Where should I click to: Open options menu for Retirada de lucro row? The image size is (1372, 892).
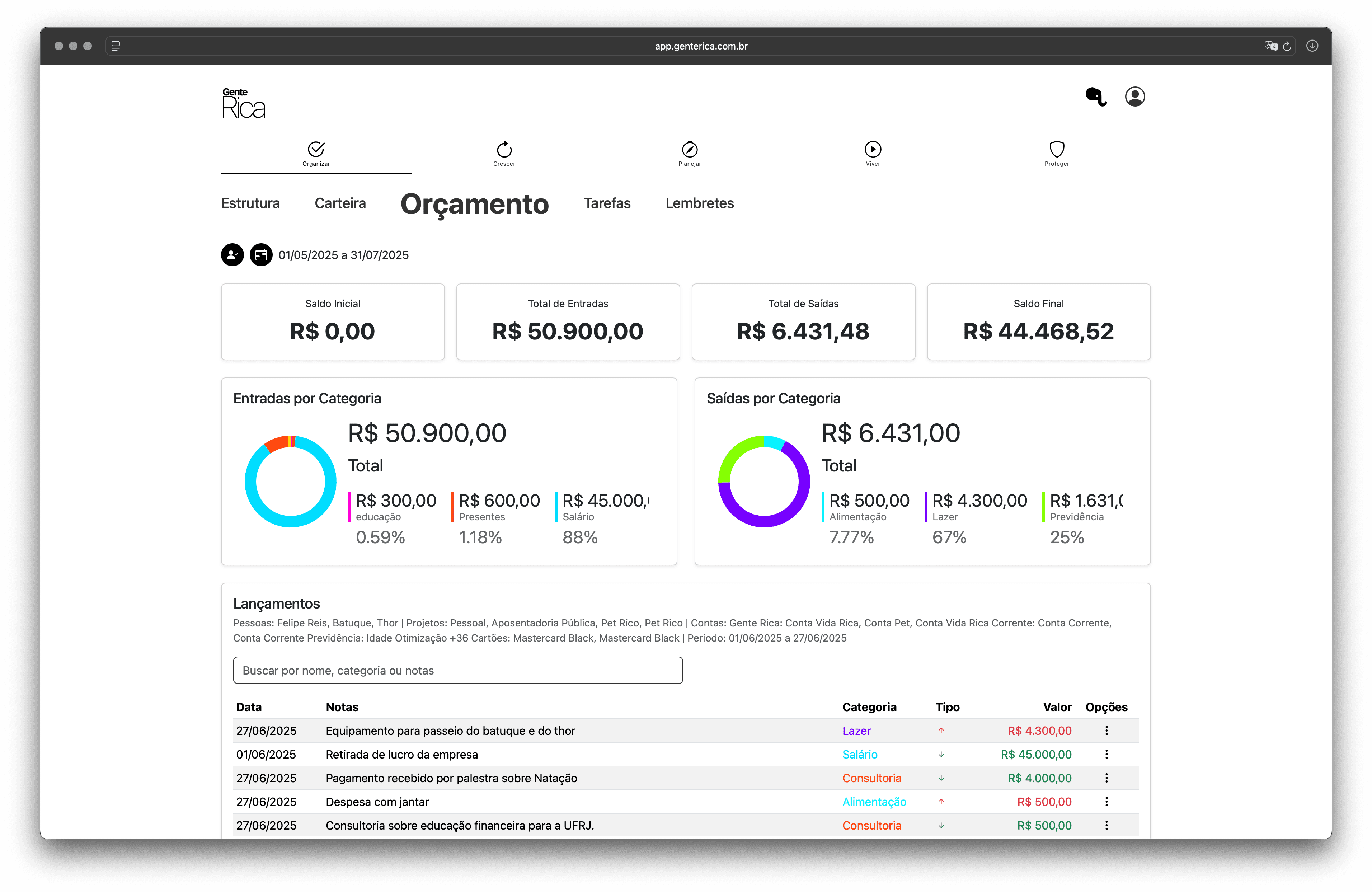1107,754
